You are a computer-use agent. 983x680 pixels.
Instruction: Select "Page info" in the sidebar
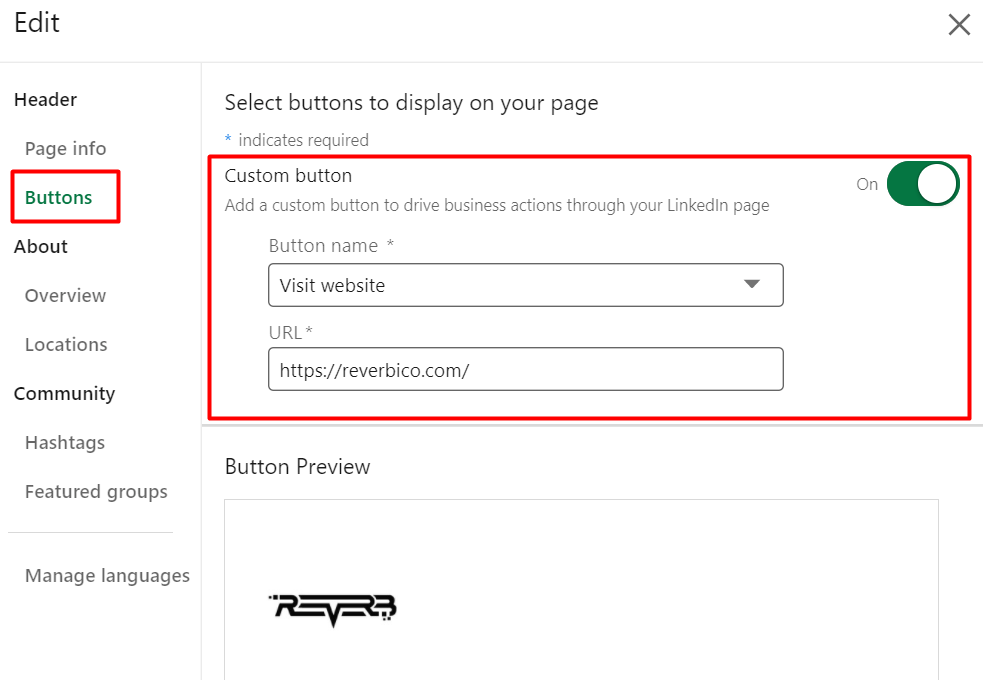click(64, 148)
